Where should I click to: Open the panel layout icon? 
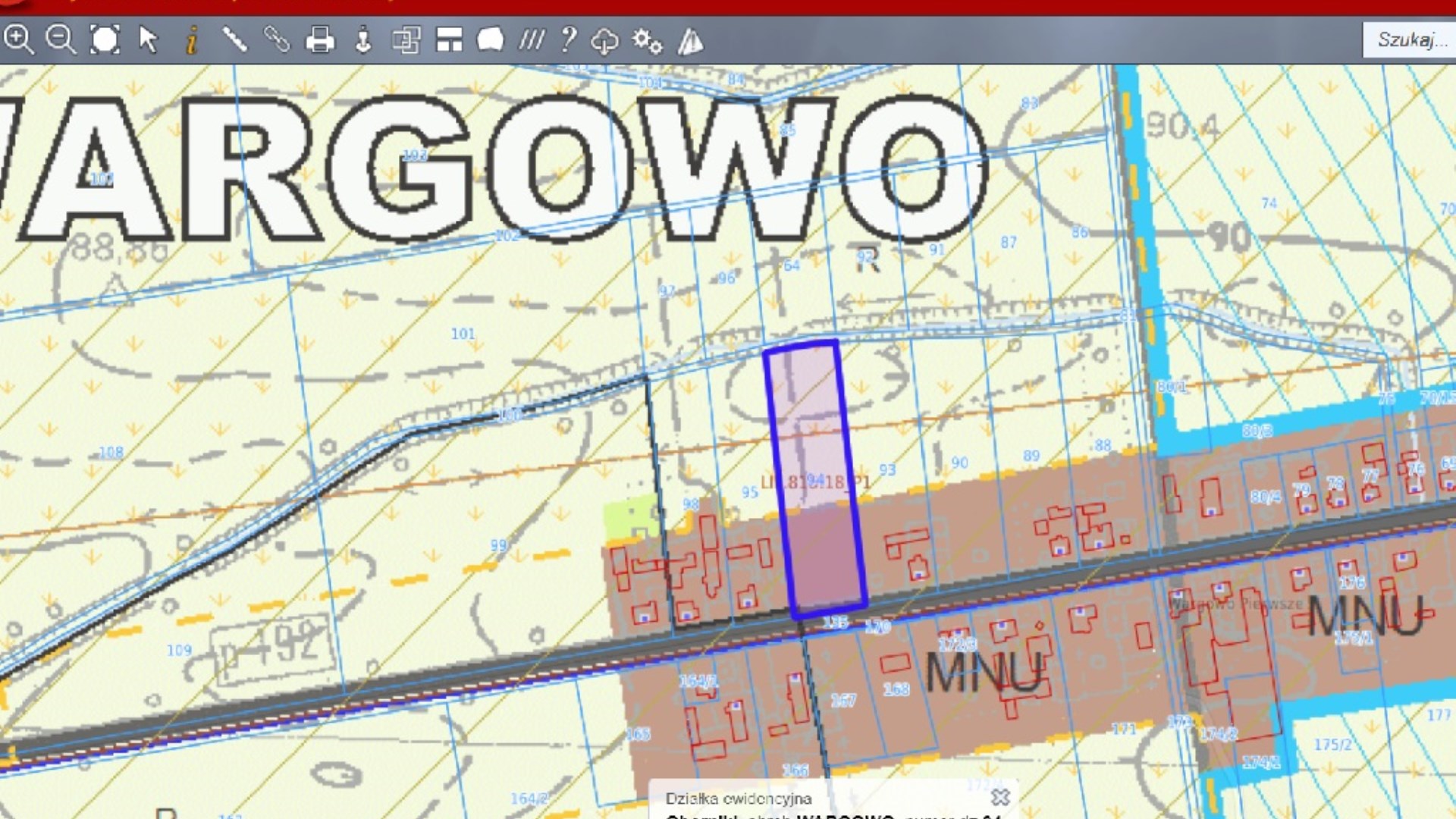[x=449, y=39]
